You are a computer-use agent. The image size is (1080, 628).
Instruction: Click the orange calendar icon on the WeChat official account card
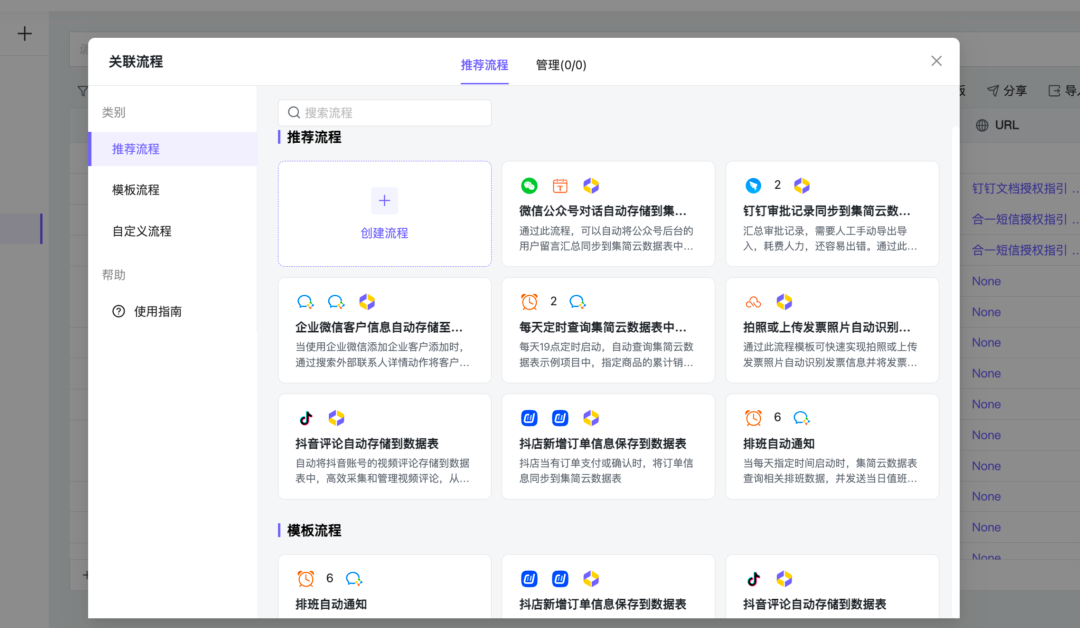560,185
